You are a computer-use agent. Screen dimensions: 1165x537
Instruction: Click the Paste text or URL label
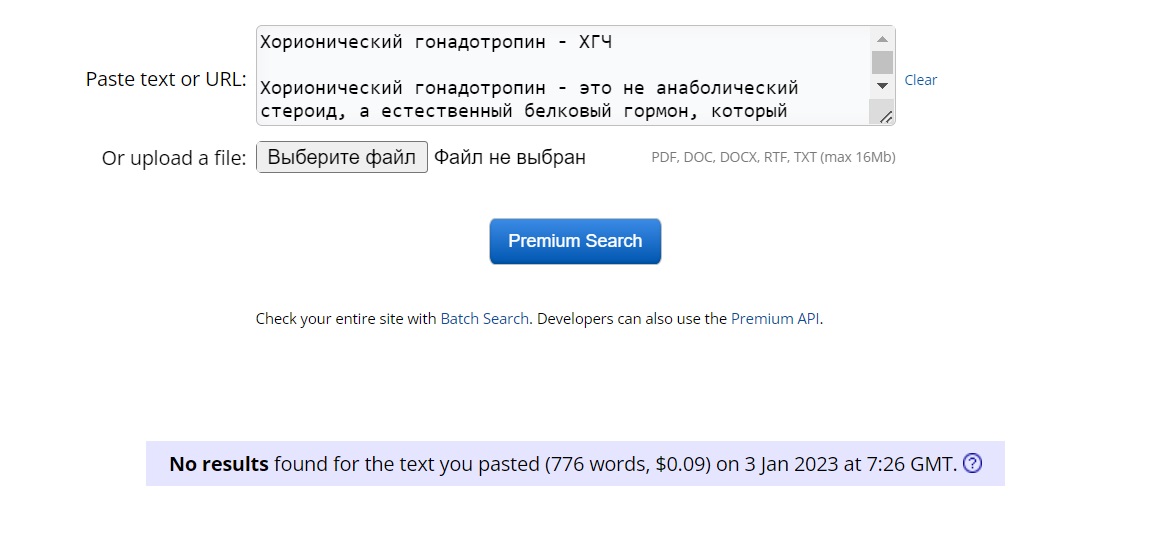tap(166, 79)
